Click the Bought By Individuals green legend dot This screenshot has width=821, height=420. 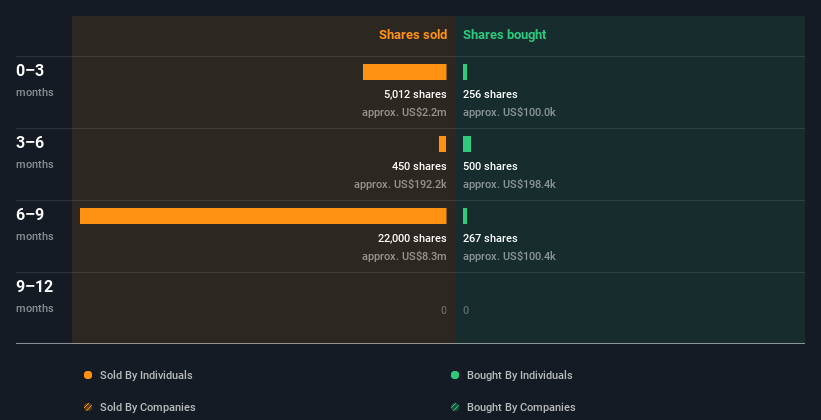coord(455,375)
